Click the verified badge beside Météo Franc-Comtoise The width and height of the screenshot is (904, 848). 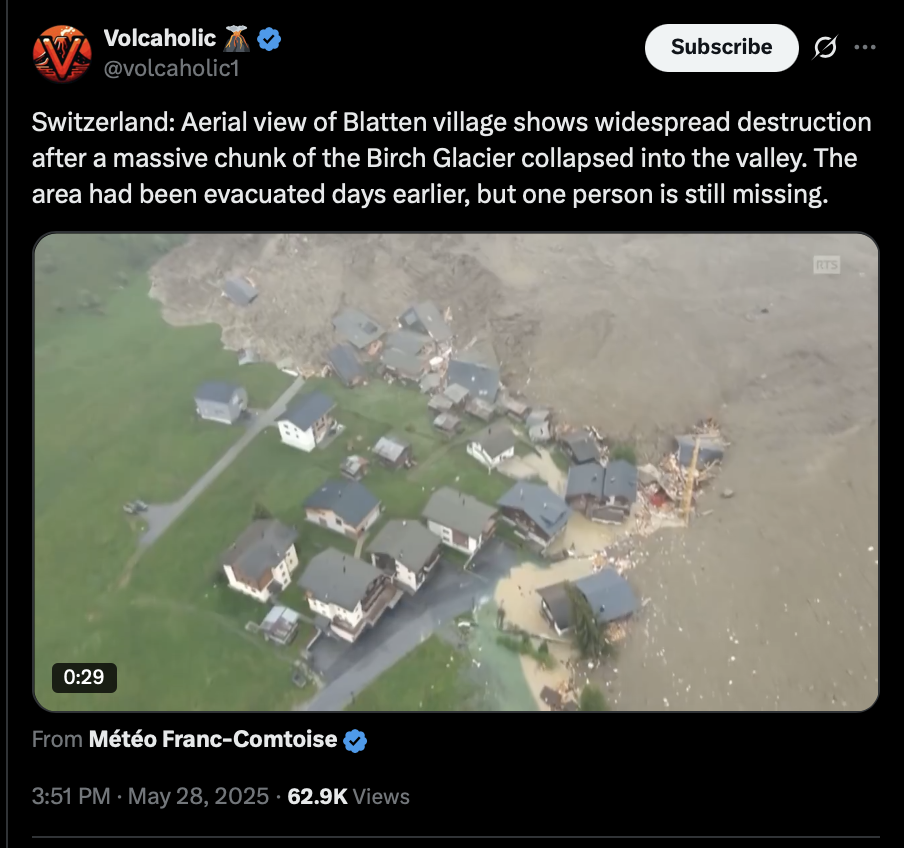355,740
